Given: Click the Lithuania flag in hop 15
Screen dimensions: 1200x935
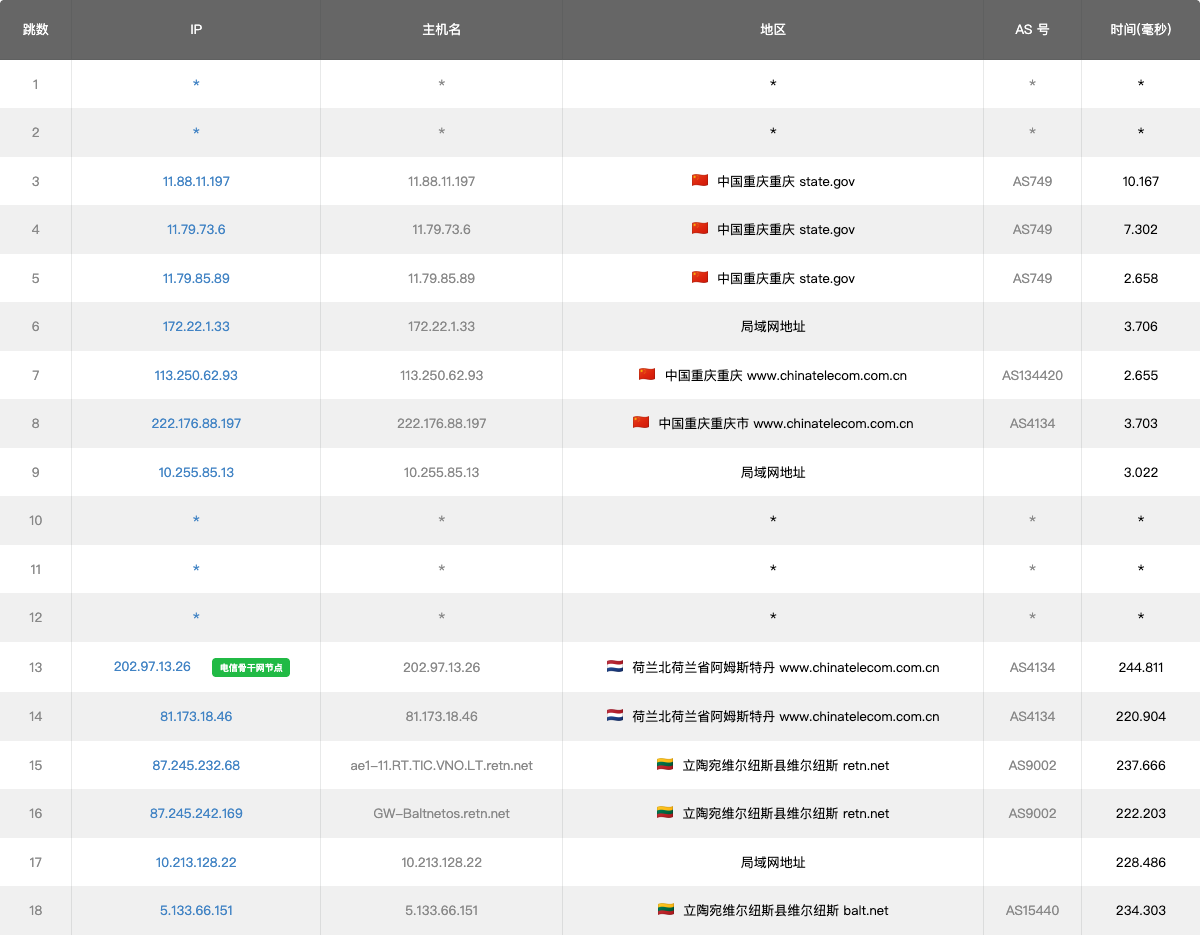Looking at the screenshot, I should click(665, 765).
